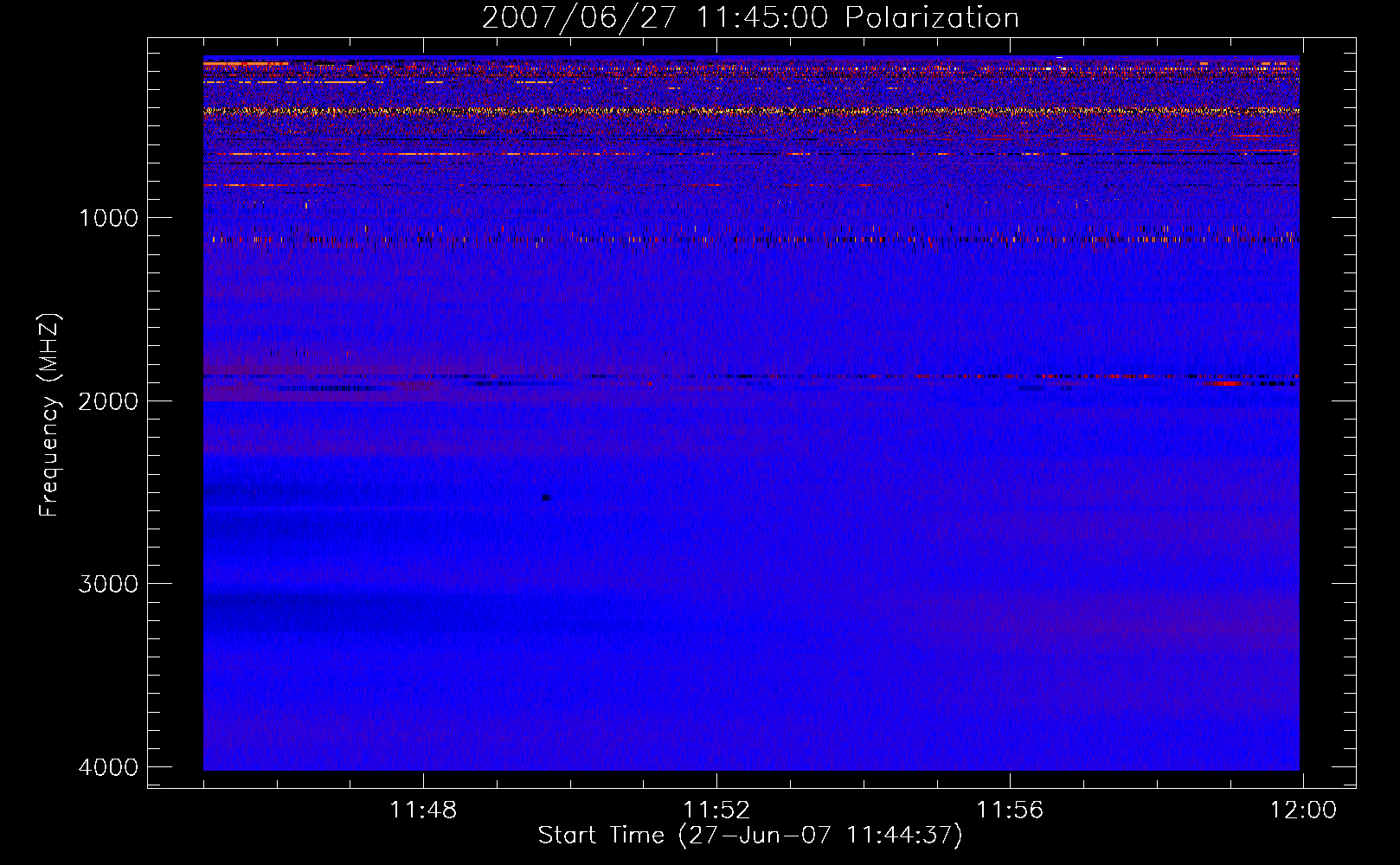Image resolution: width=1400 pixels, height=865 pixels.
Task: Click the plot title "2007/06/27 11:45:00 Polarization"
Action: 750,18
